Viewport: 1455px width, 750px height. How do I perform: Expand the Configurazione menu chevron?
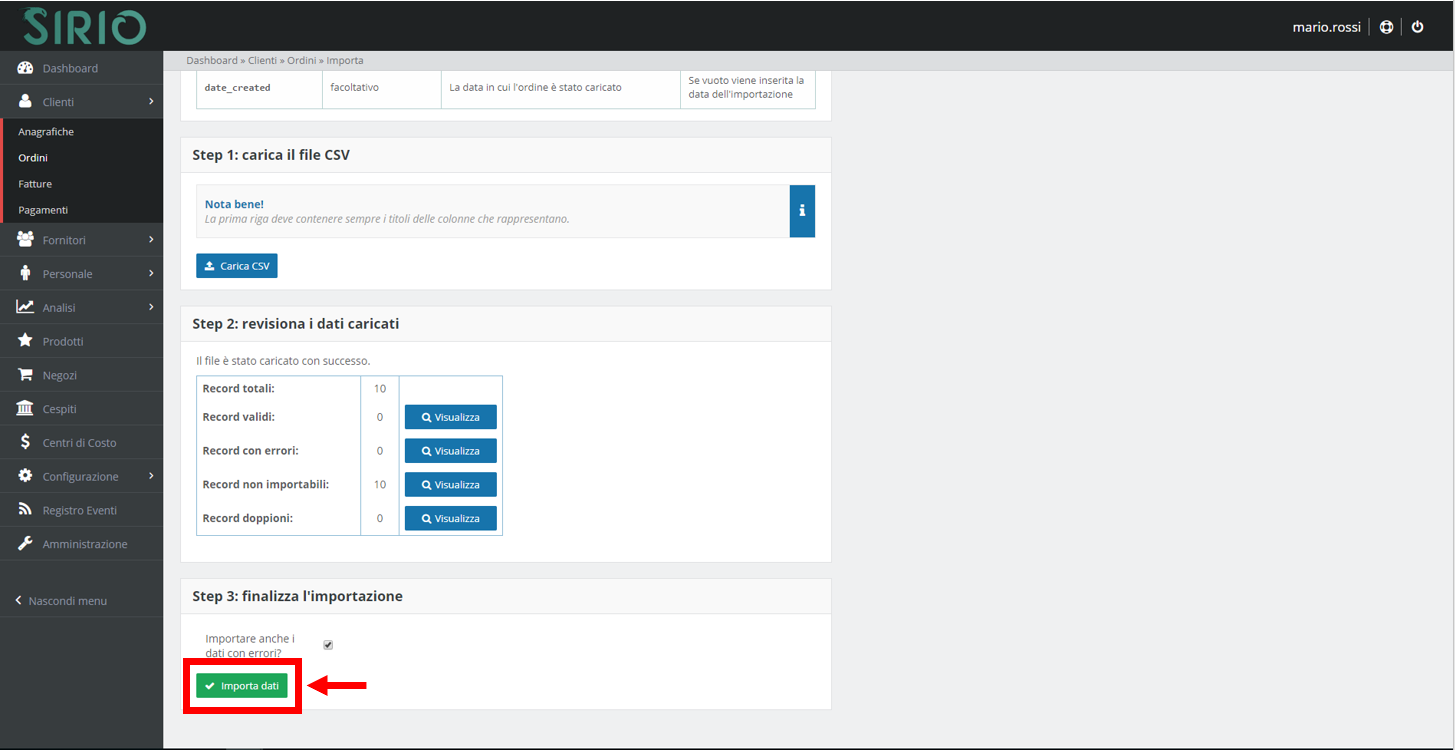click(150, 477)
